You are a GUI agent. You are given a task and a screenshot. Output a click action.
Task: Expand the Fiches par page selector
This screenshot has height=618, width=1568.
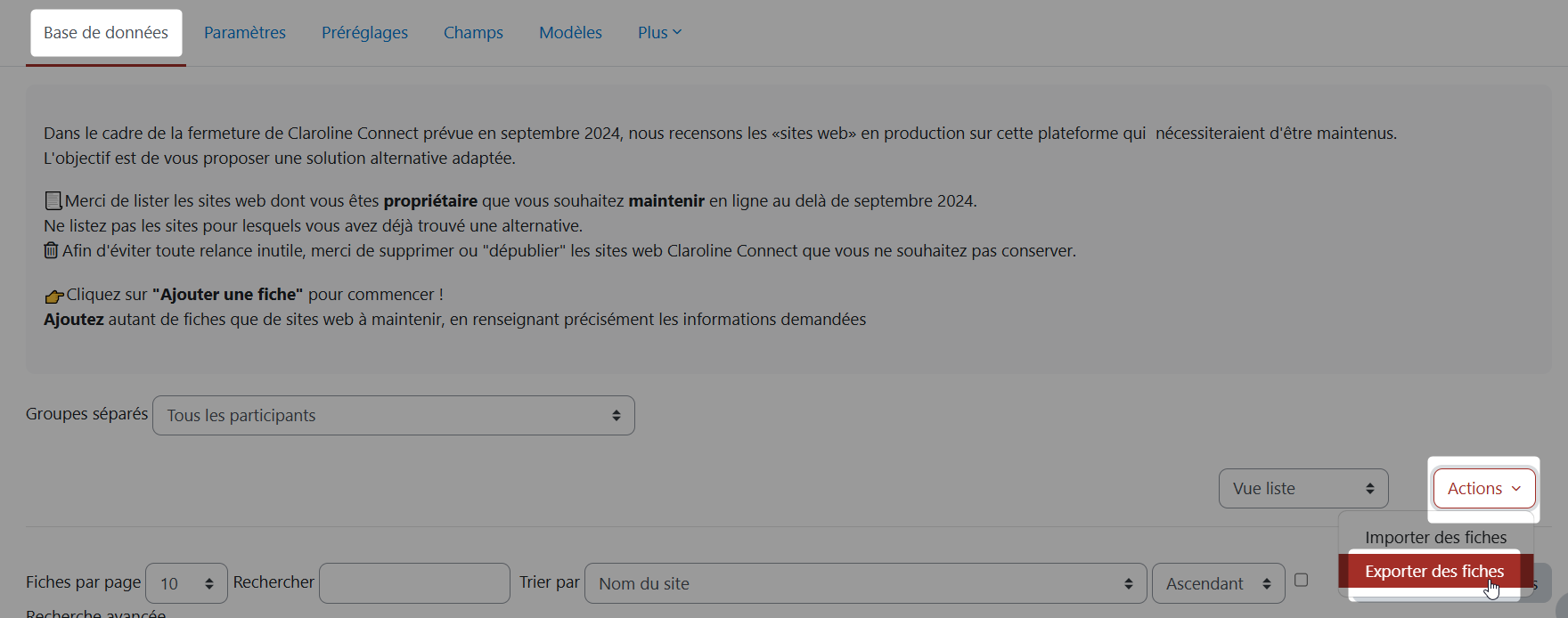point(186,583)
